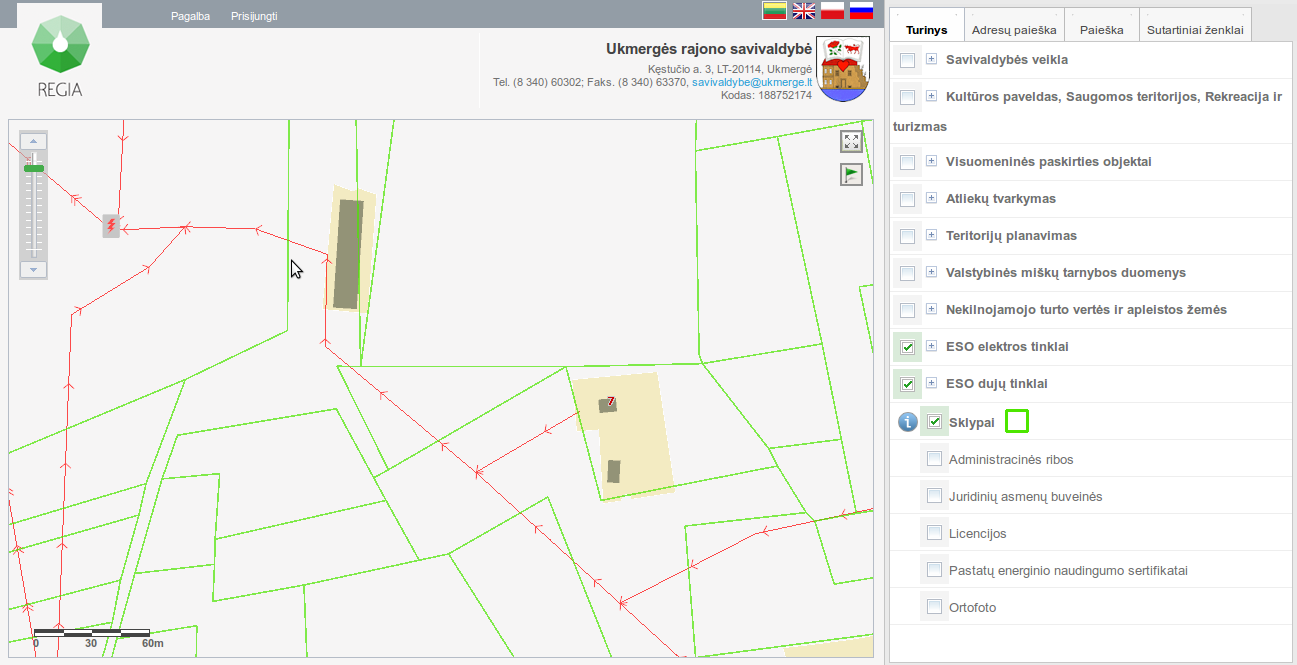1297x665 pixels.
Task: Click Savivaldybės veikla label
Action: coord(1007,59)
